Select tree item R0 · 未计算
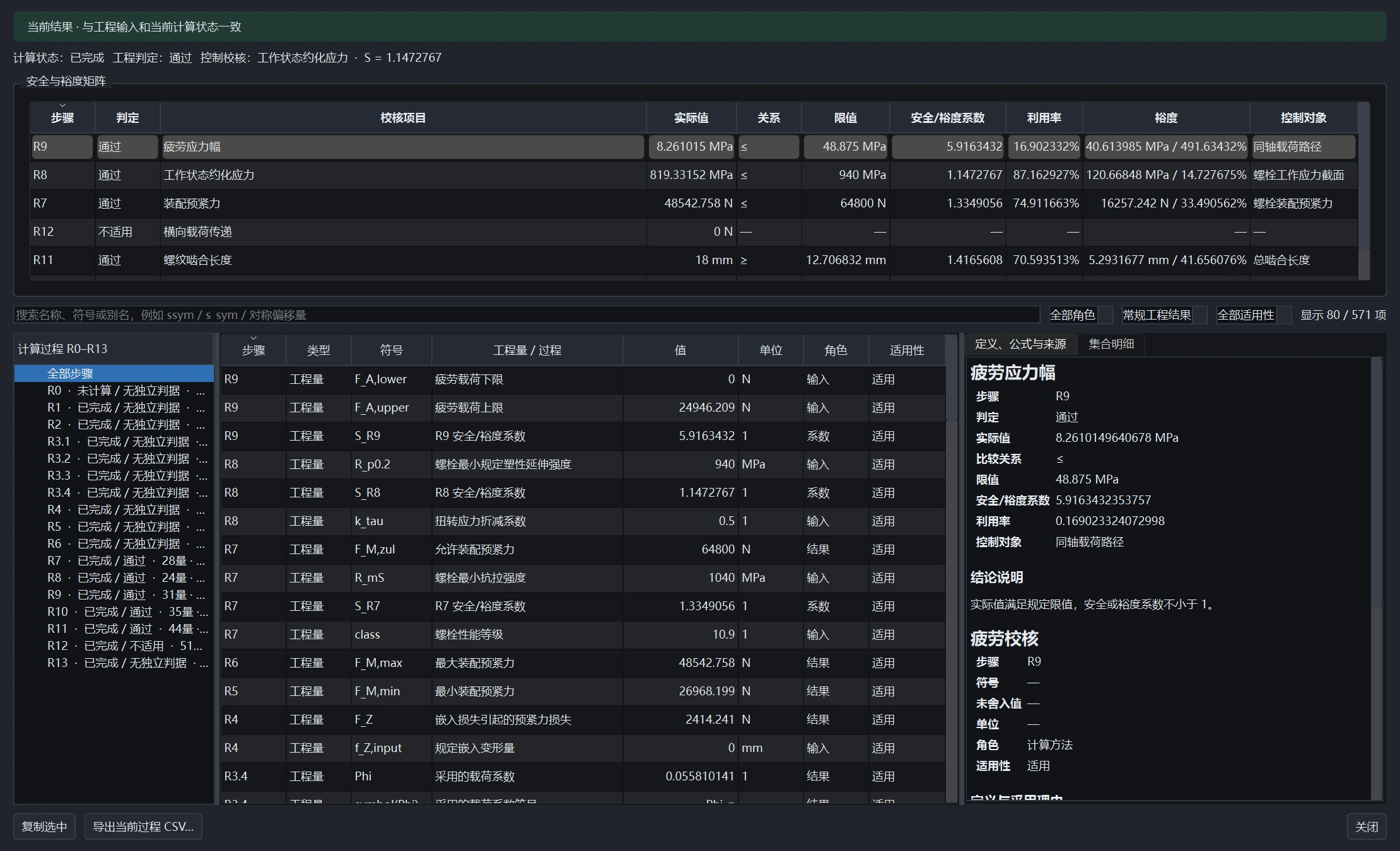The image size is (1400, 851). pyautogui.click(x=114, y=391)
